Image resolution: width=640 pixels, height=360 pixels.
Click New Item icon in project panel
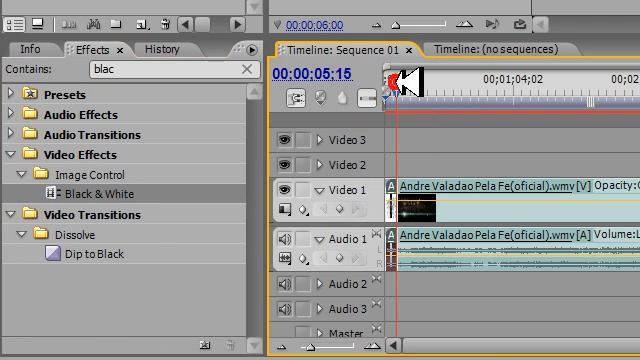point(142,25)
